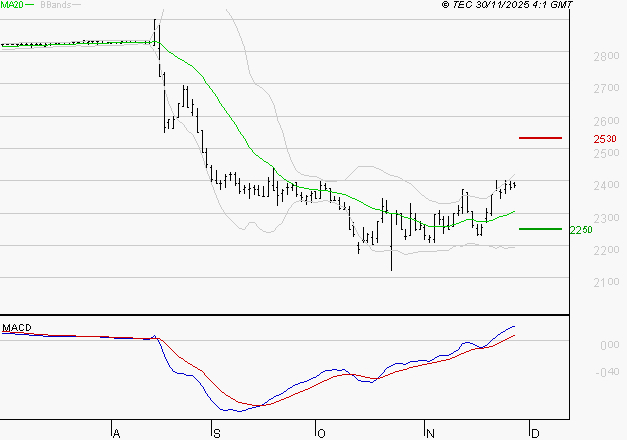627x440 pixels.
Task: Click the green line sample beside MA20
Action: click(x=29, y=5)
